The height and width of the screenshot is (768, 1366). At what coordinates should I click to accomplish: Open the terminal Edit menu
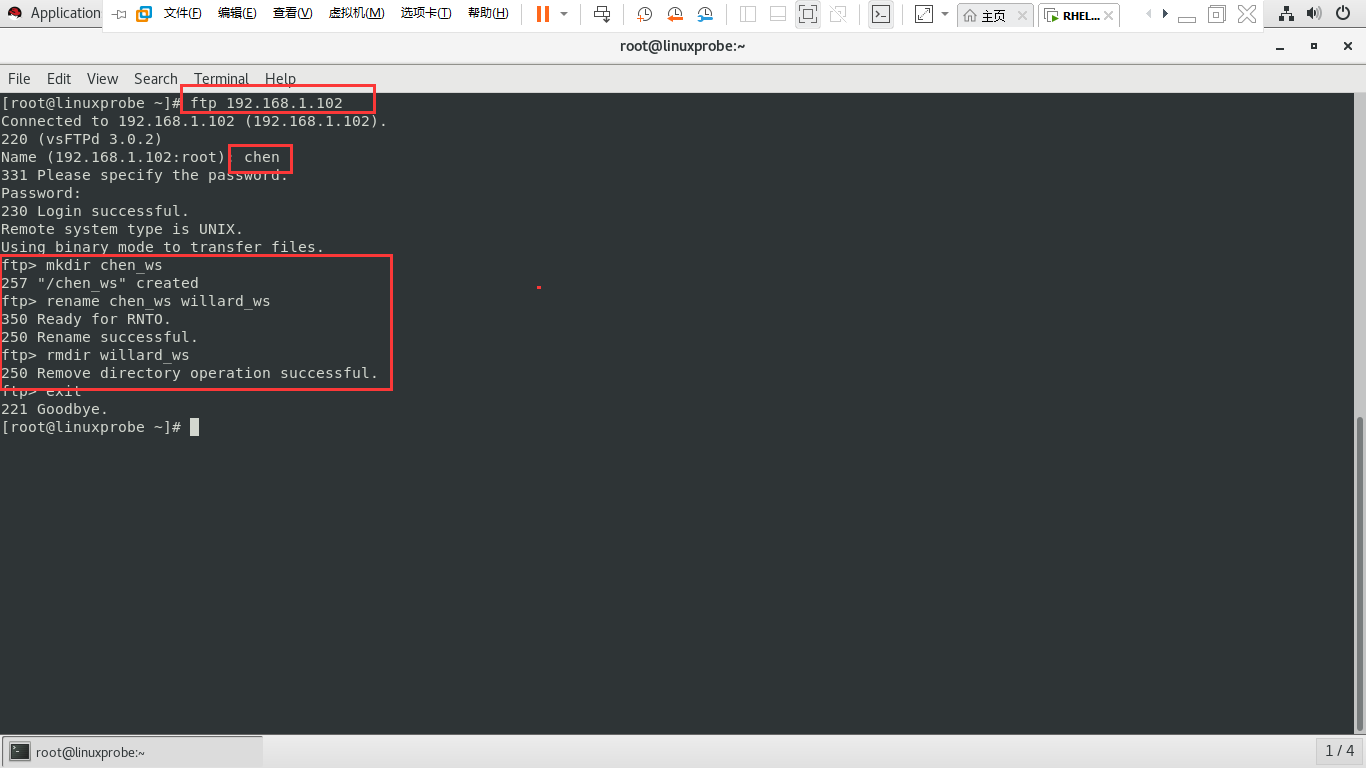[x=59, y=79]
